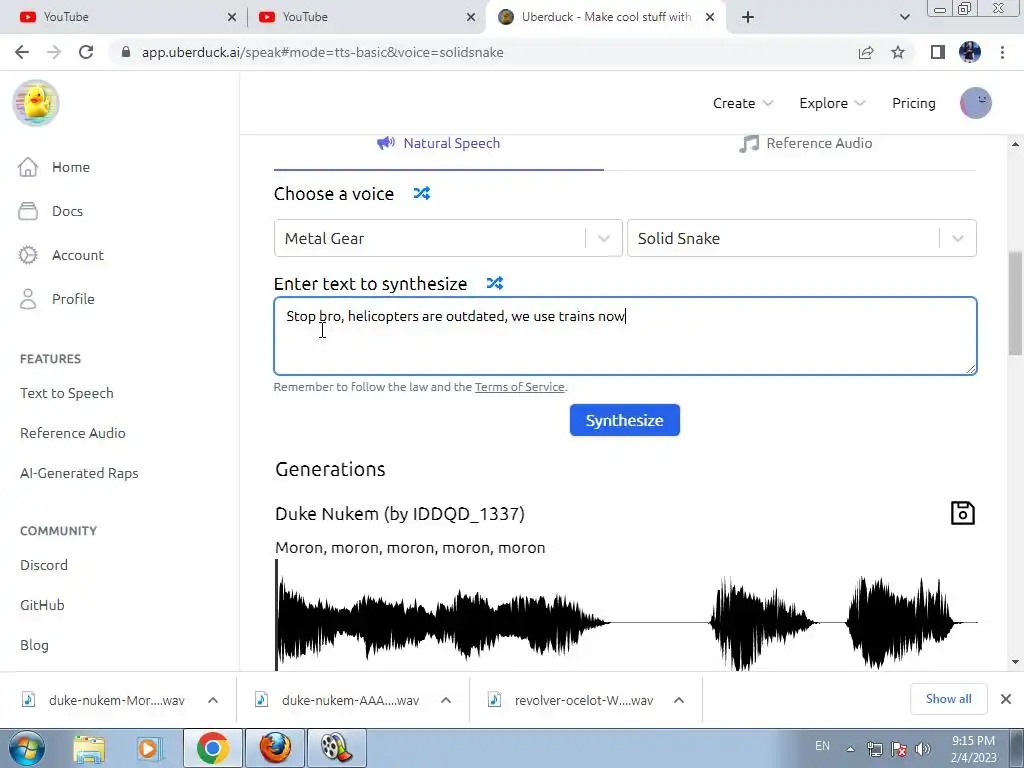The image size is (1024, 768).
Task: Click the EN language indicator
Action: [822, 746]
